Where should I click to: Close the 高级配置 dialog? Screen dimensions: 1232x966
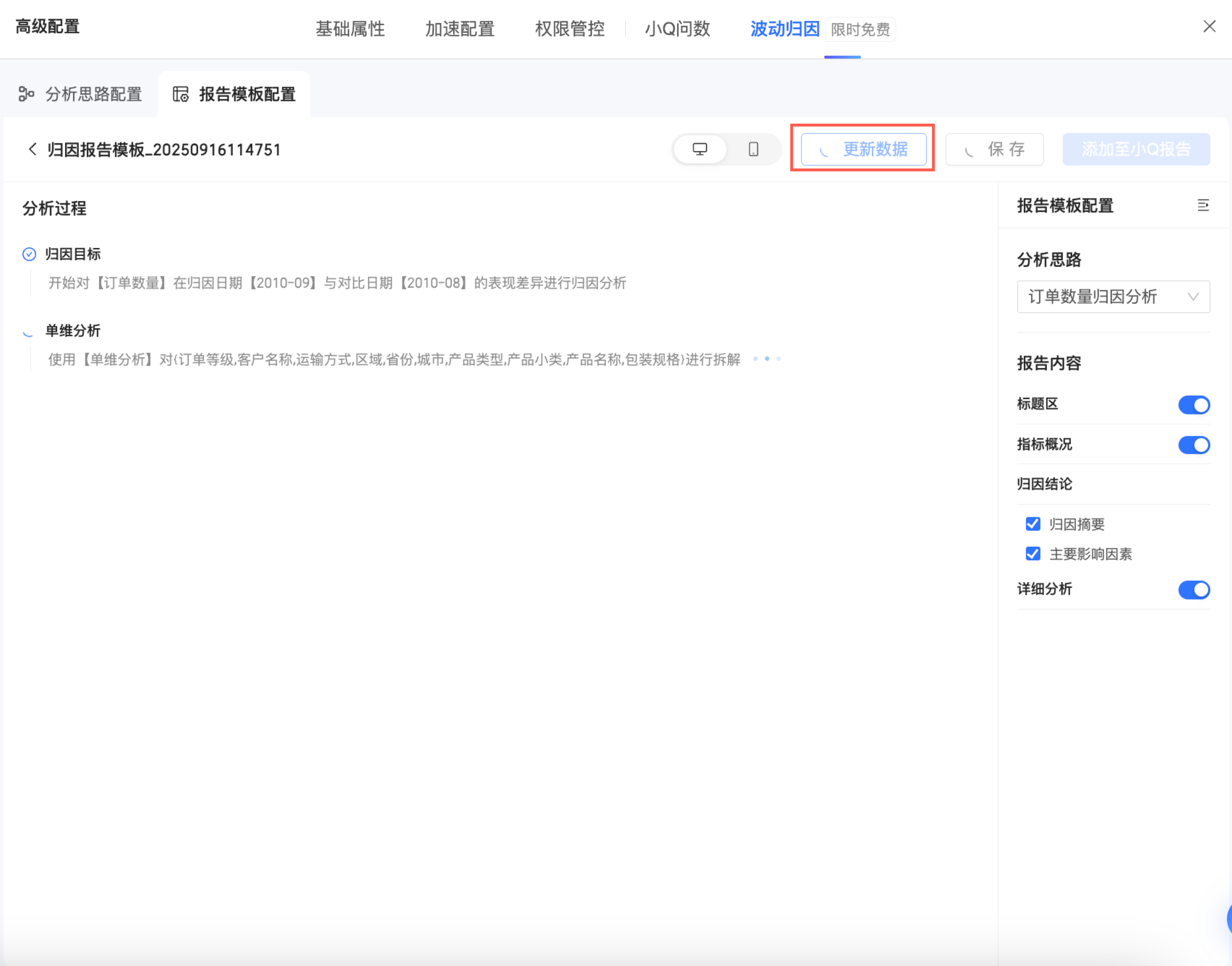pyautogui.click(x=1209, y=27)
